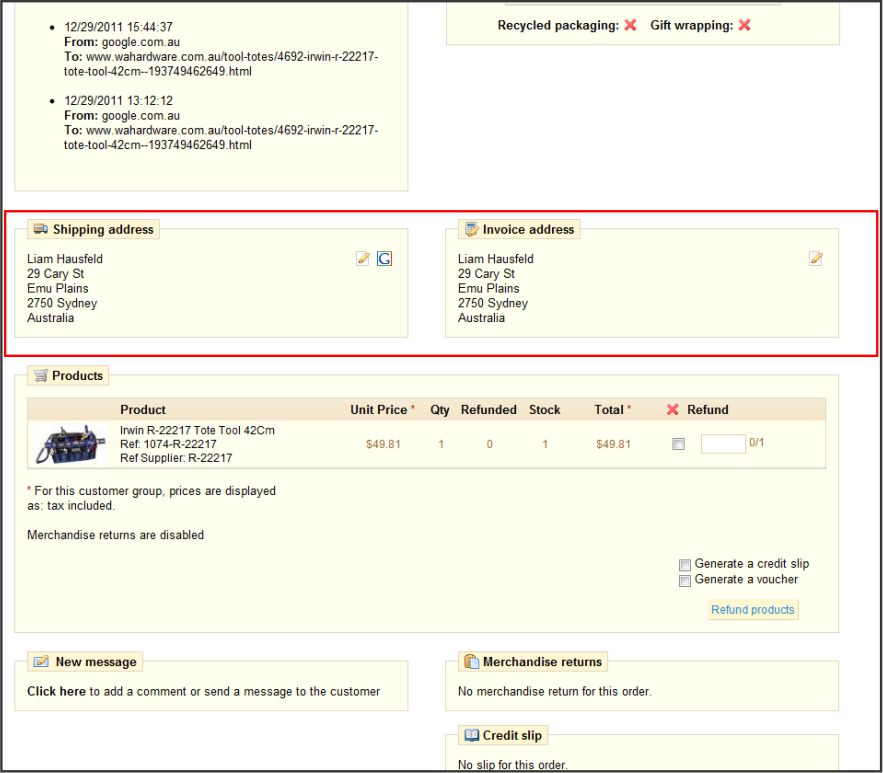
Task: Edit the invoice address pencil icon
Action: click(816, 258)
